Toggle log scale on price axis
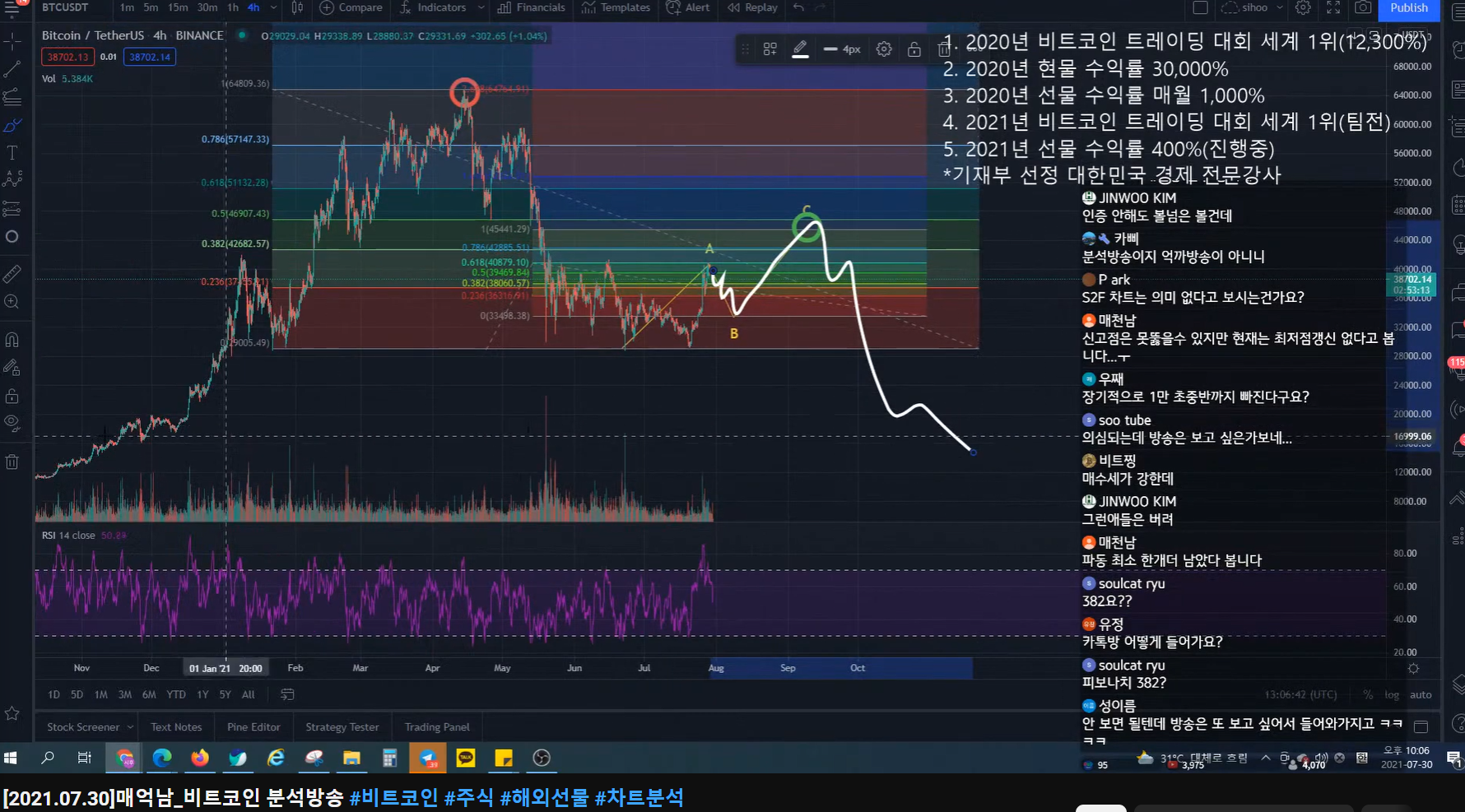The height and width of the screenshot is (812, 1465). coord(1392,695)
